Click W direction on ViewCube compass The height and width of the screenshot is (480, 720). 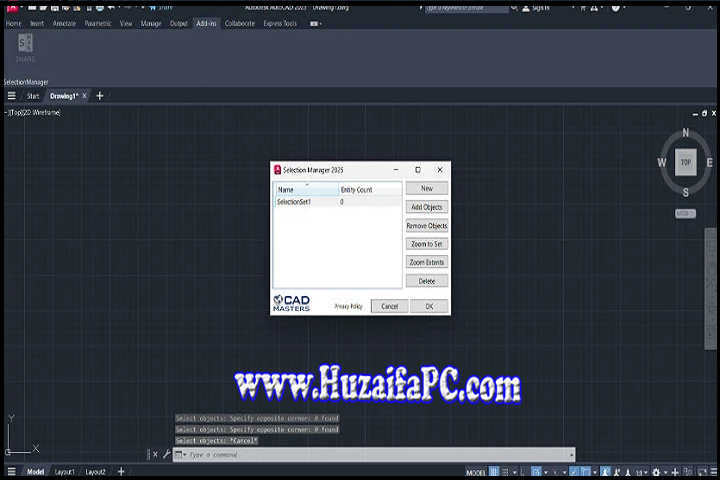(x=662, y=162)
